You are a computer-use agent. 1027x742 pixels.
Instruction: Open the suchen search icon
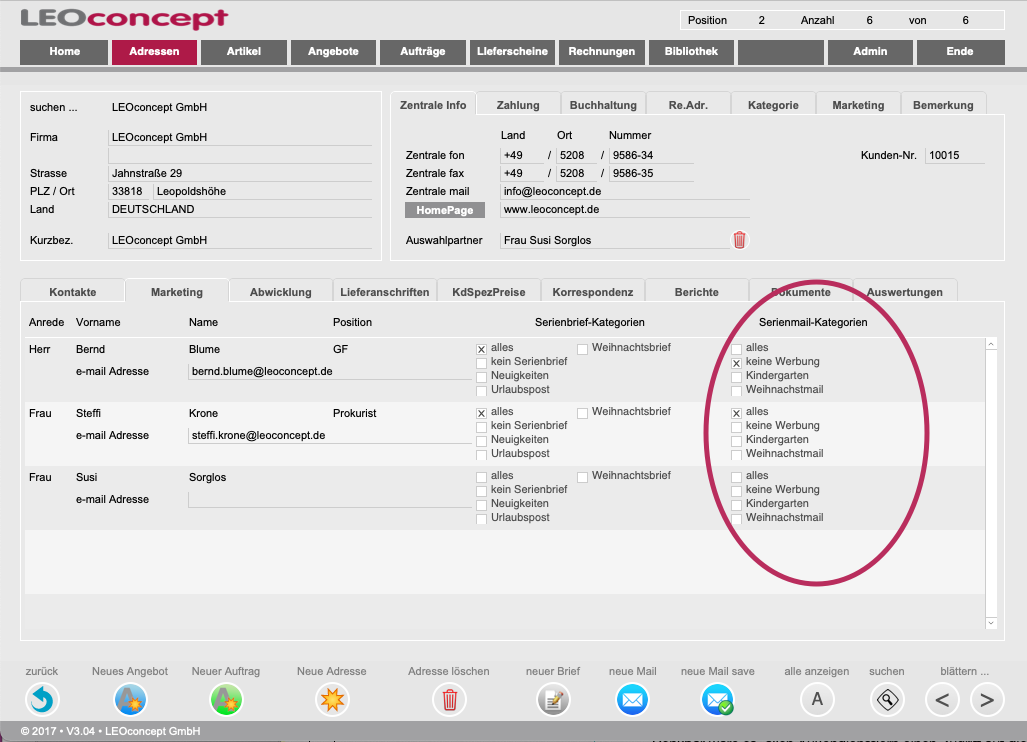[887, 699]
